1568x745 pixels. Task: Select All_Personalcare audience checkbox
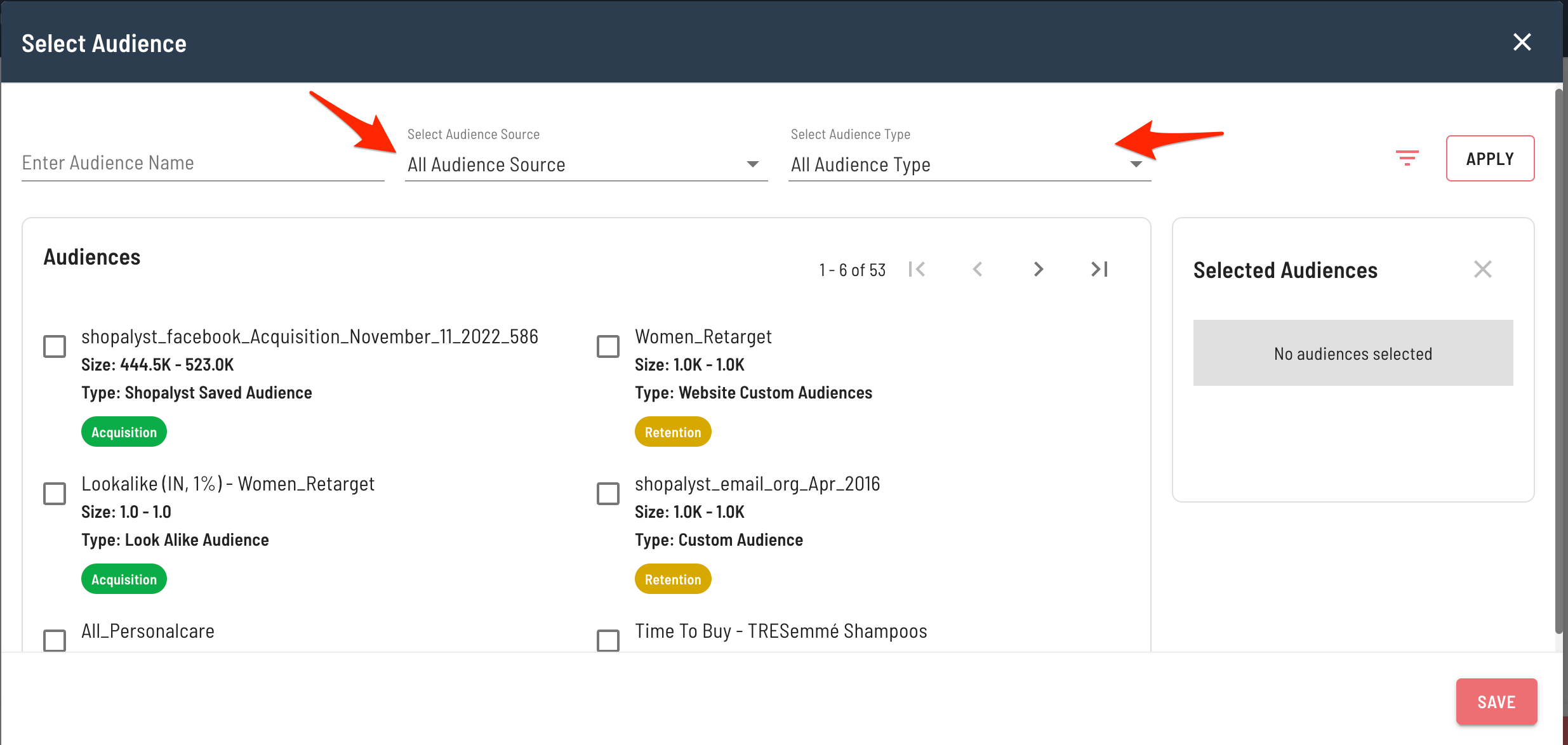point(55,640)
